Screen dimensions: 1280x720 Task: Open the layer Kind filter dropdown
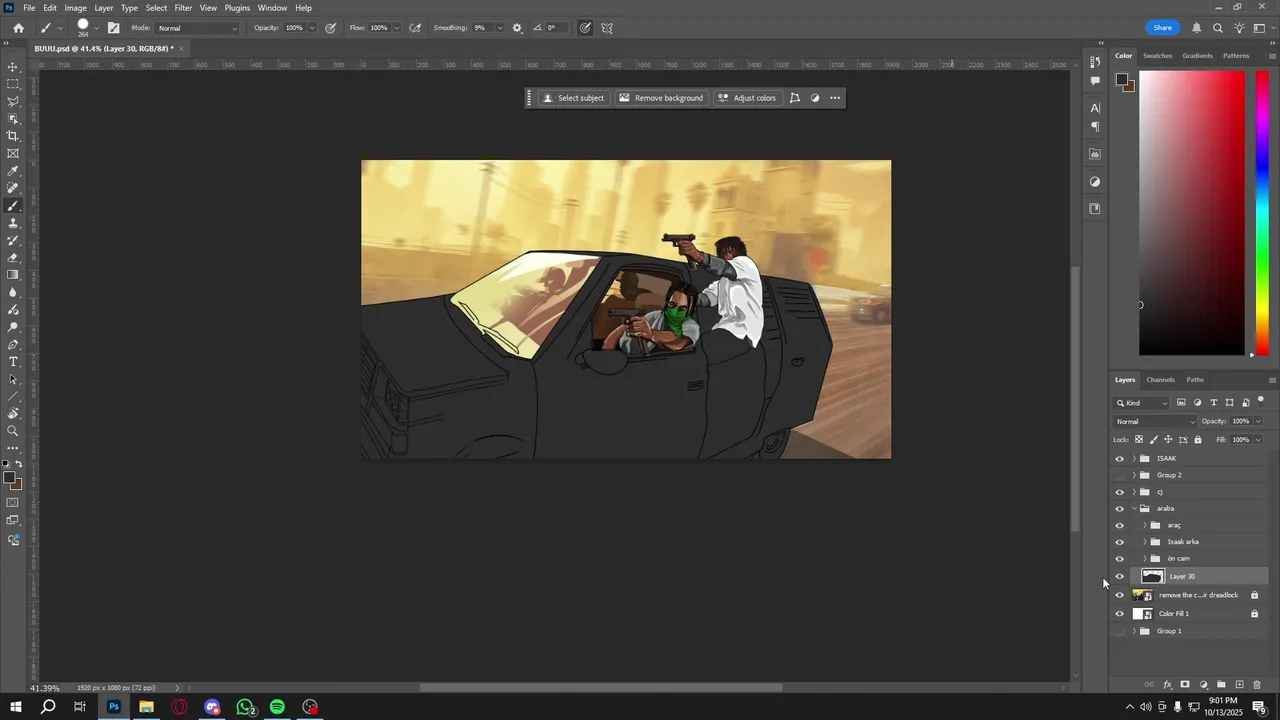[1142, 403]
